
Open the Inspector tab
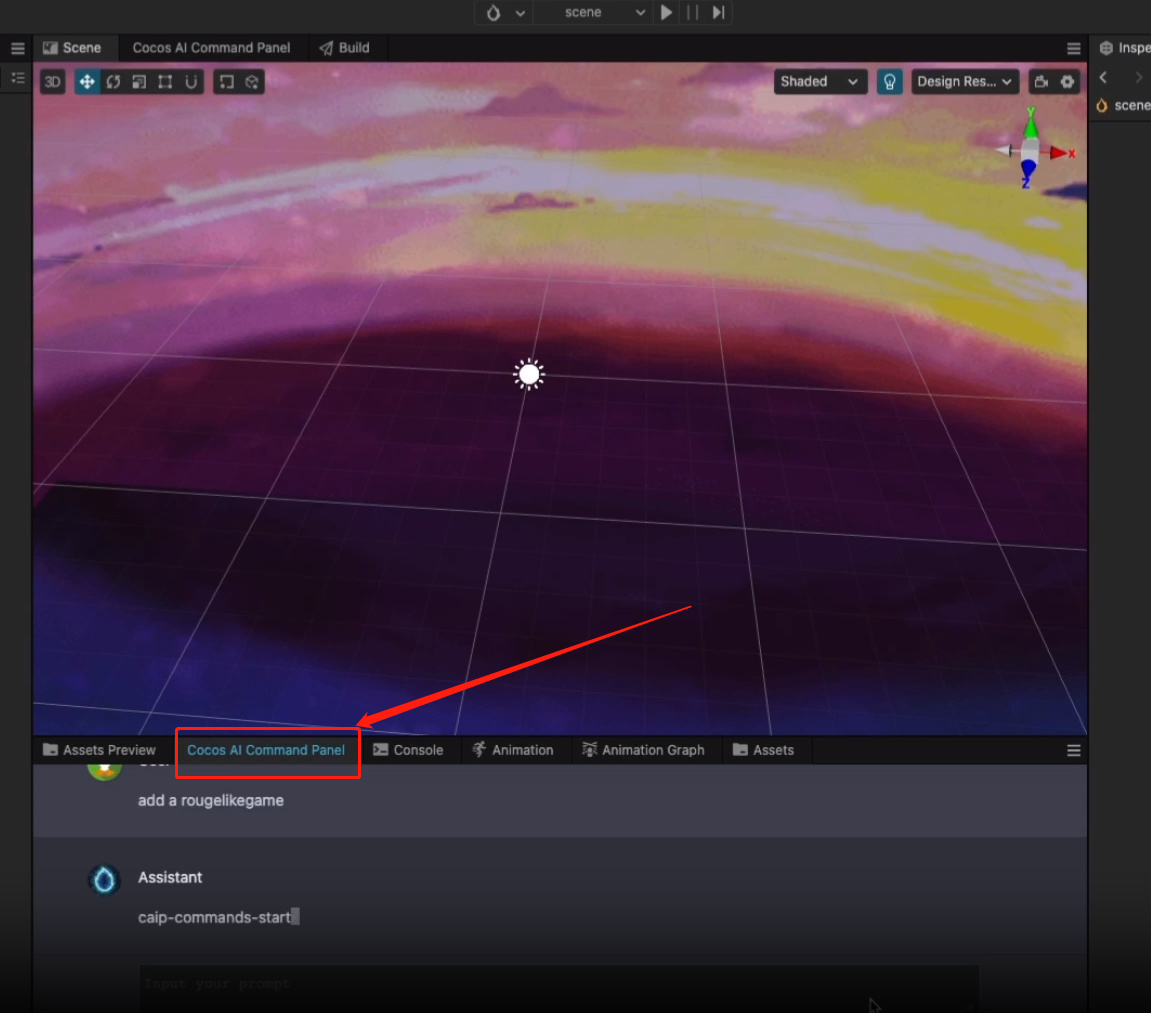1124,48
